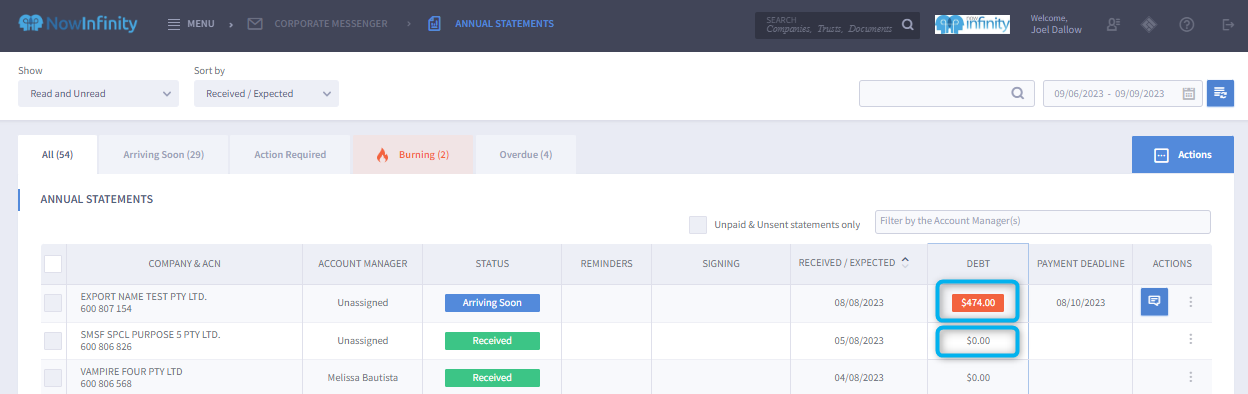This screenshot has width=1248, height=394.
Task: Click the Arriving Soon status badge
Action: (x=492, y=303)
